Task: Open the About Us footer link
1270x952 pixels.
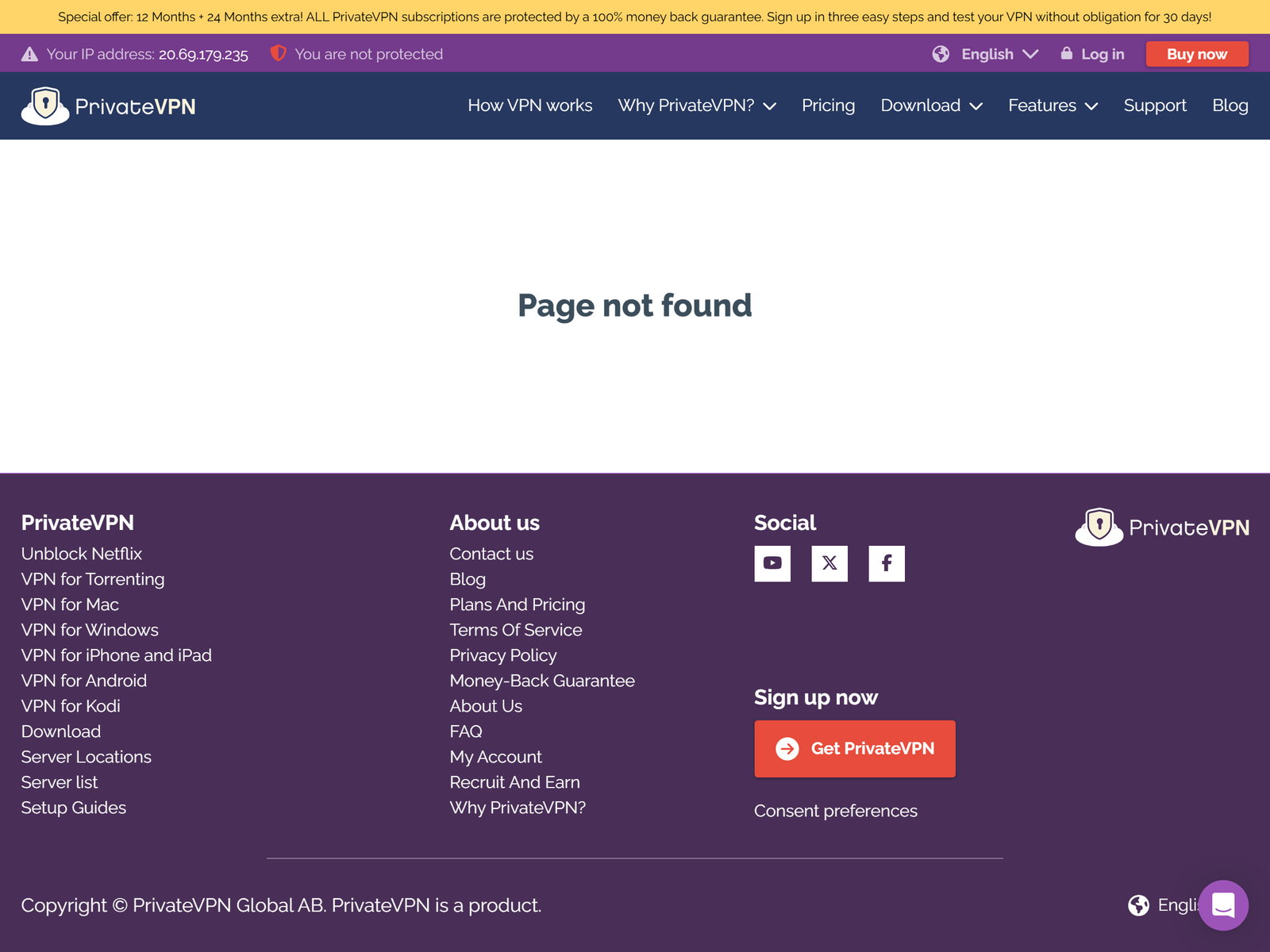Action: point(486,706)
